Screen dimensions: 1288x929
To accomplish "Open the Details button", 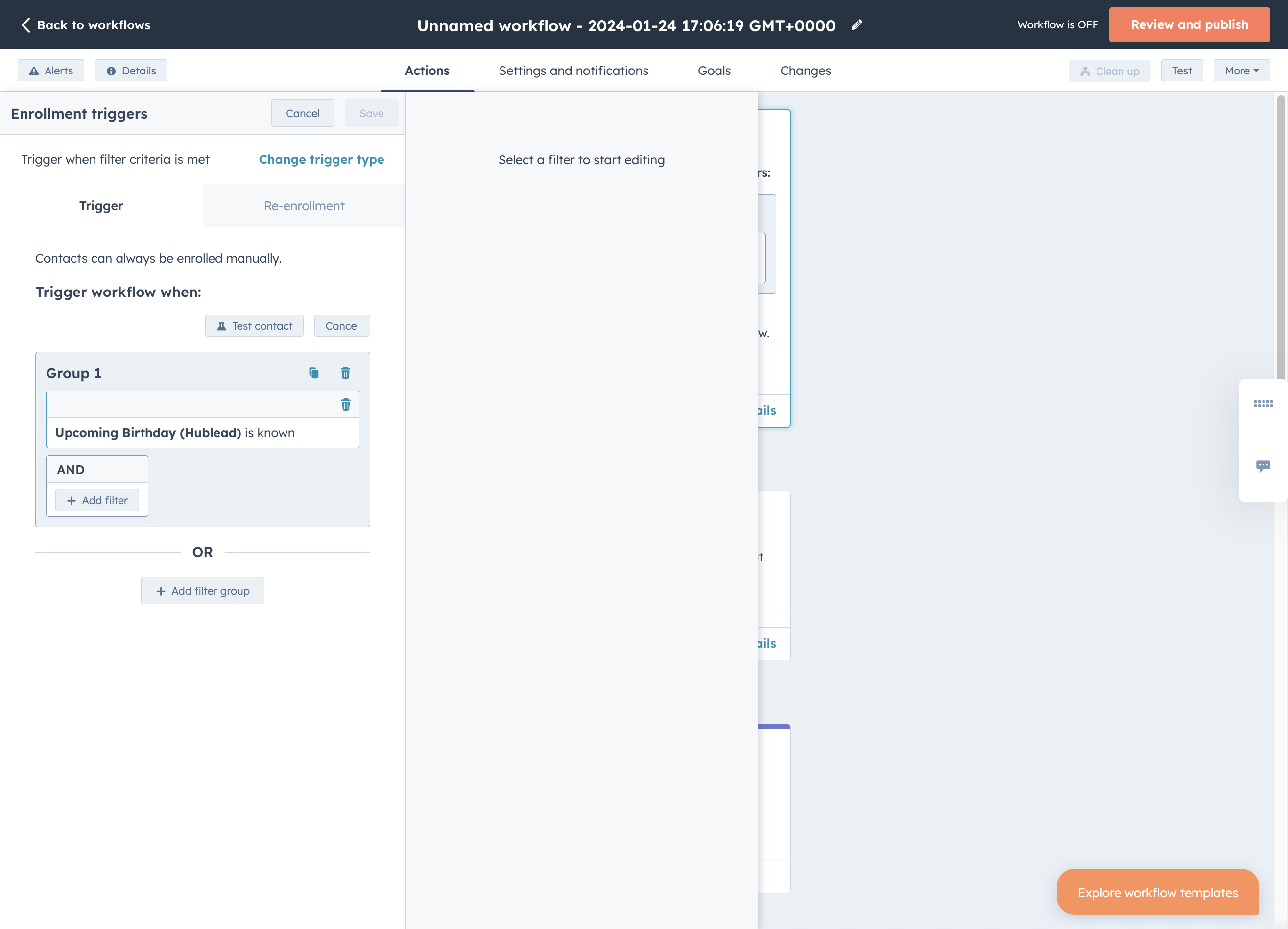I will [131, 71].
